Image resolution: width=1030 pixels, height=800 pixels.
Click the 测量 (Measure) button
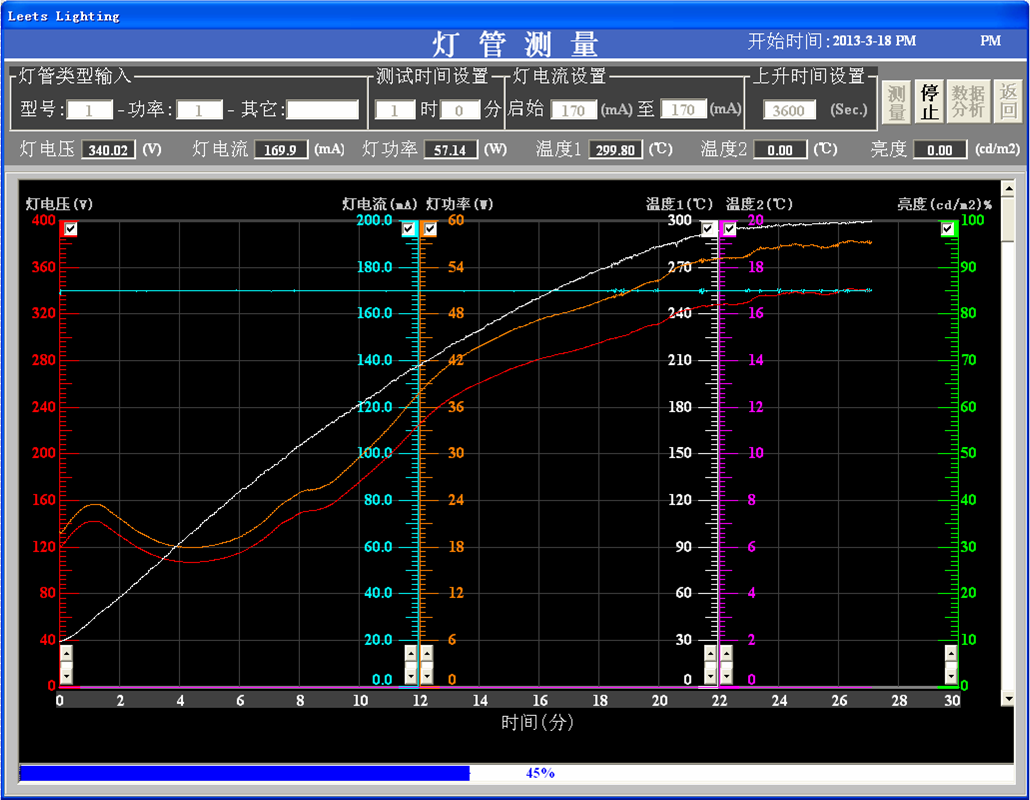tap(896, 102)
